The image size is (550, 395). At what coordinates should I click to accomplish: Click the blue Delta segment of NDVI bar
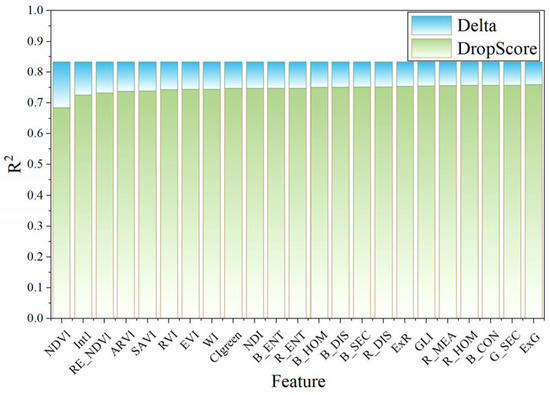pos(61,85)
